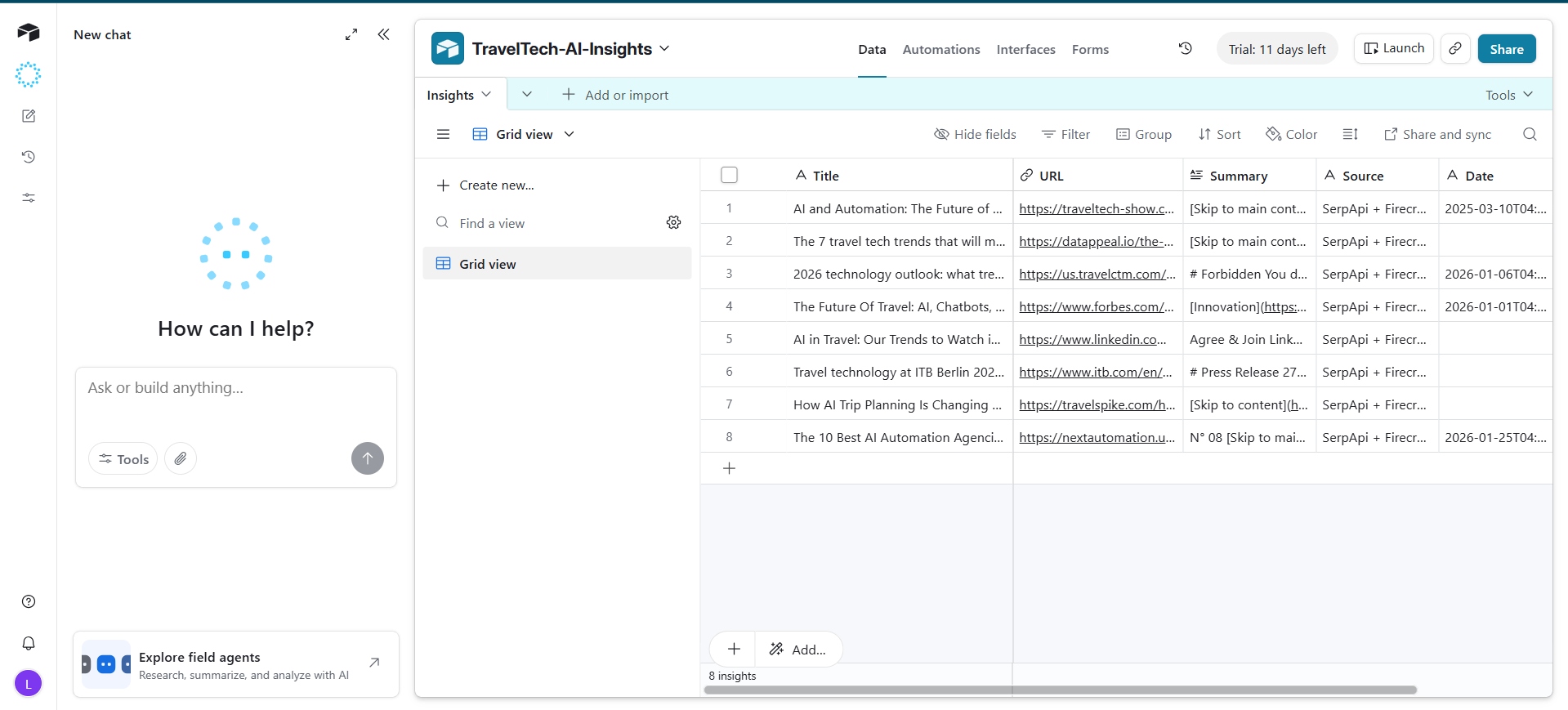Open Share and sync menu

pos(1438,134)
